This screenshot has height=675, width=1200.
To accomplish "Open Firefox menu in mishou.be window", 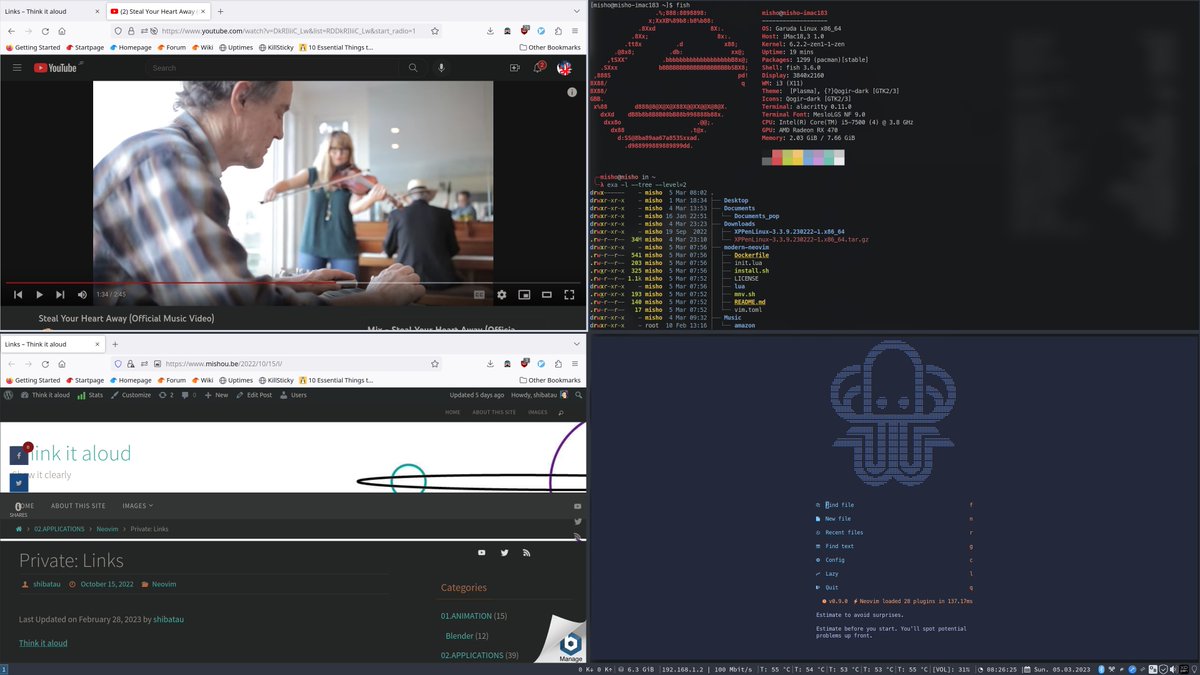I will pyautogui.click(x=575, y=364).
